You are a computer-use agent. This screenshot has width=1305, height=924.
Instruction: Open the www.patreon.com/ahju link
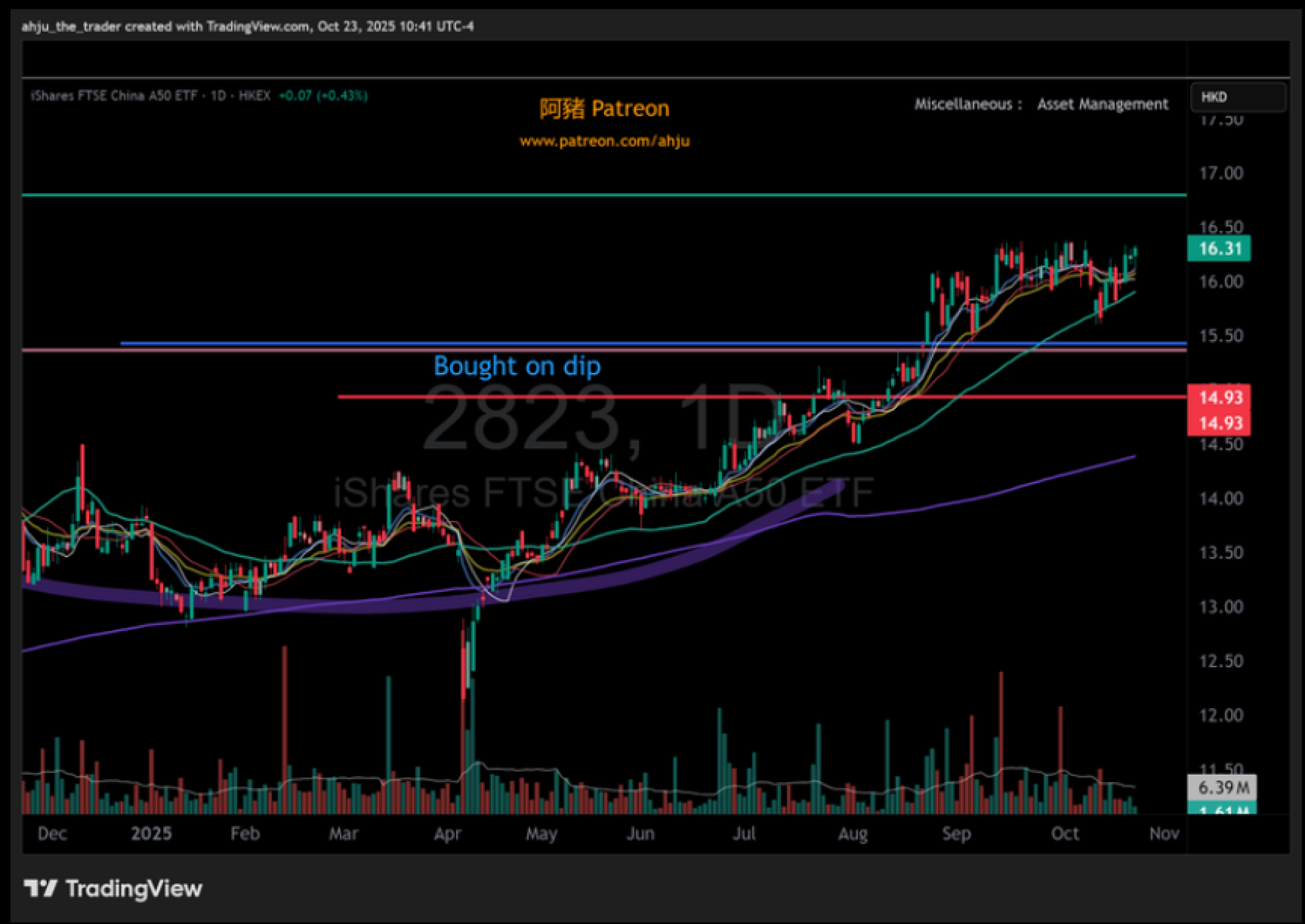point(604,141)
